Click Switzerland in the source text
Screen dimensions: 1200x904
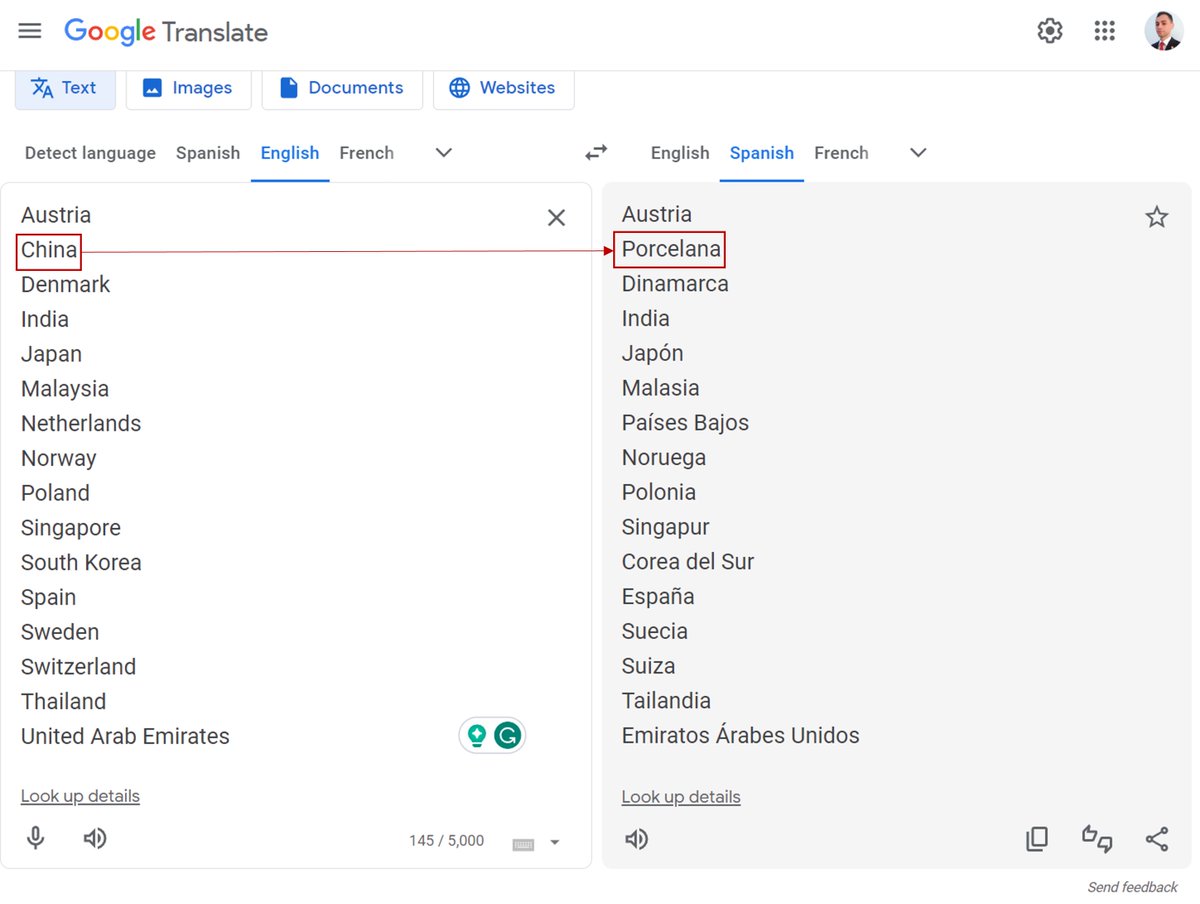click(78, 666)
